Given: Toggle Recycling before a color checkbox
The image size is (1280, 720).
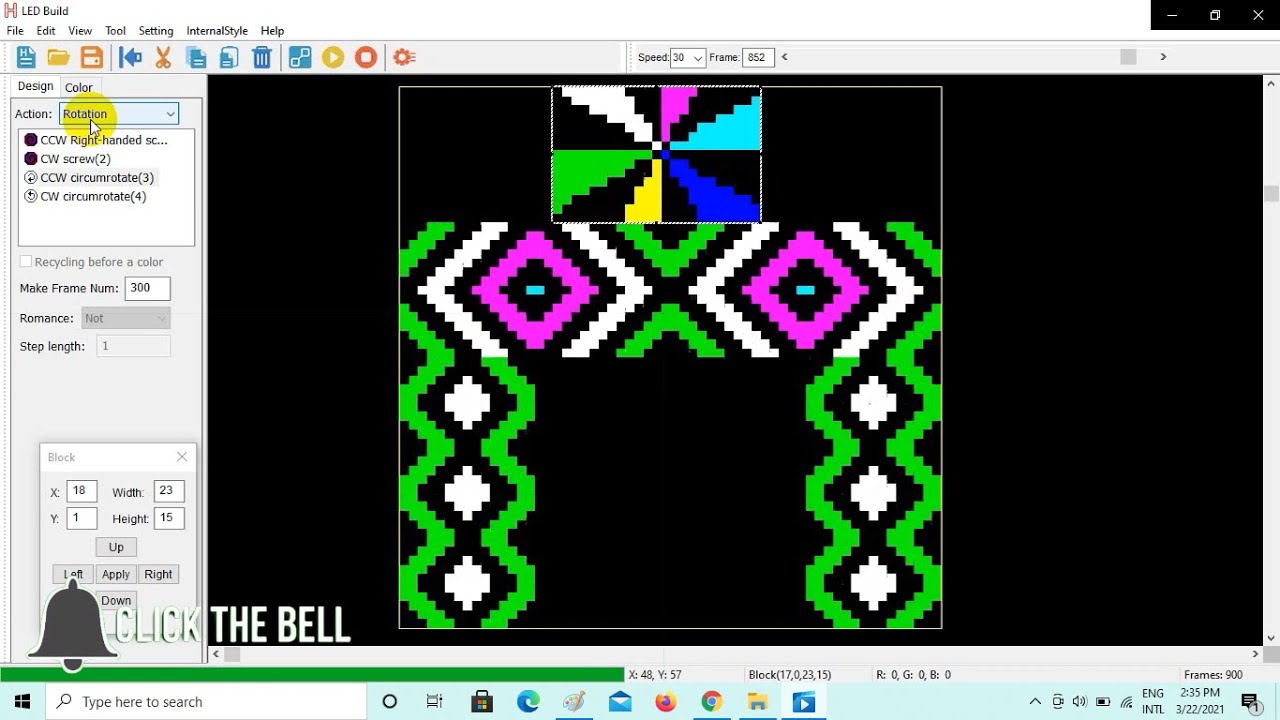Looking at the screenshot, I should pos(26,262).
